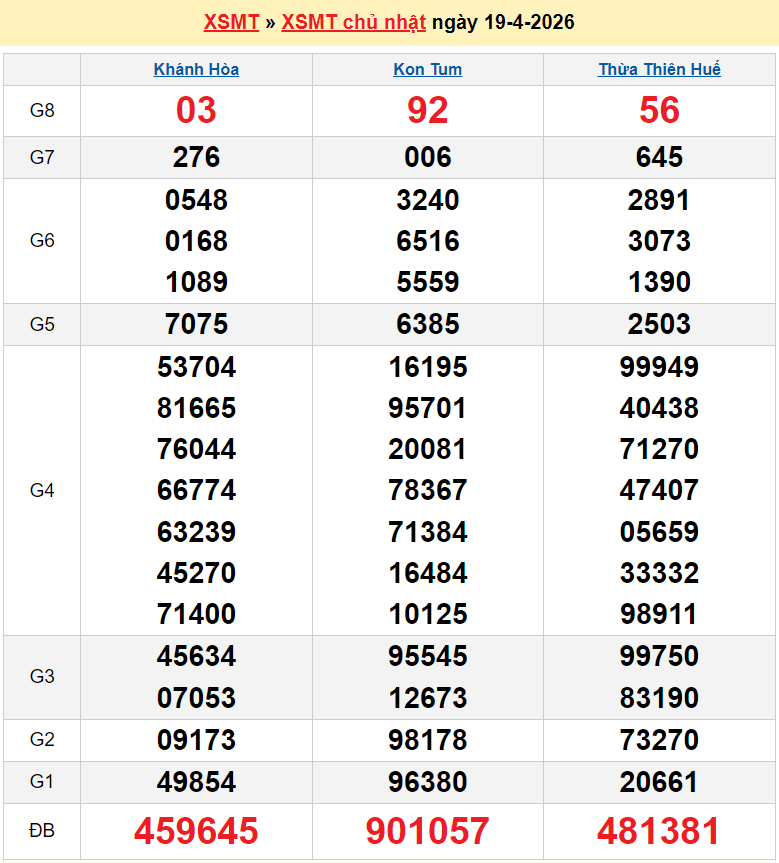Click the G4 row label
Viewport: 779px width, 863px height.
42,490
